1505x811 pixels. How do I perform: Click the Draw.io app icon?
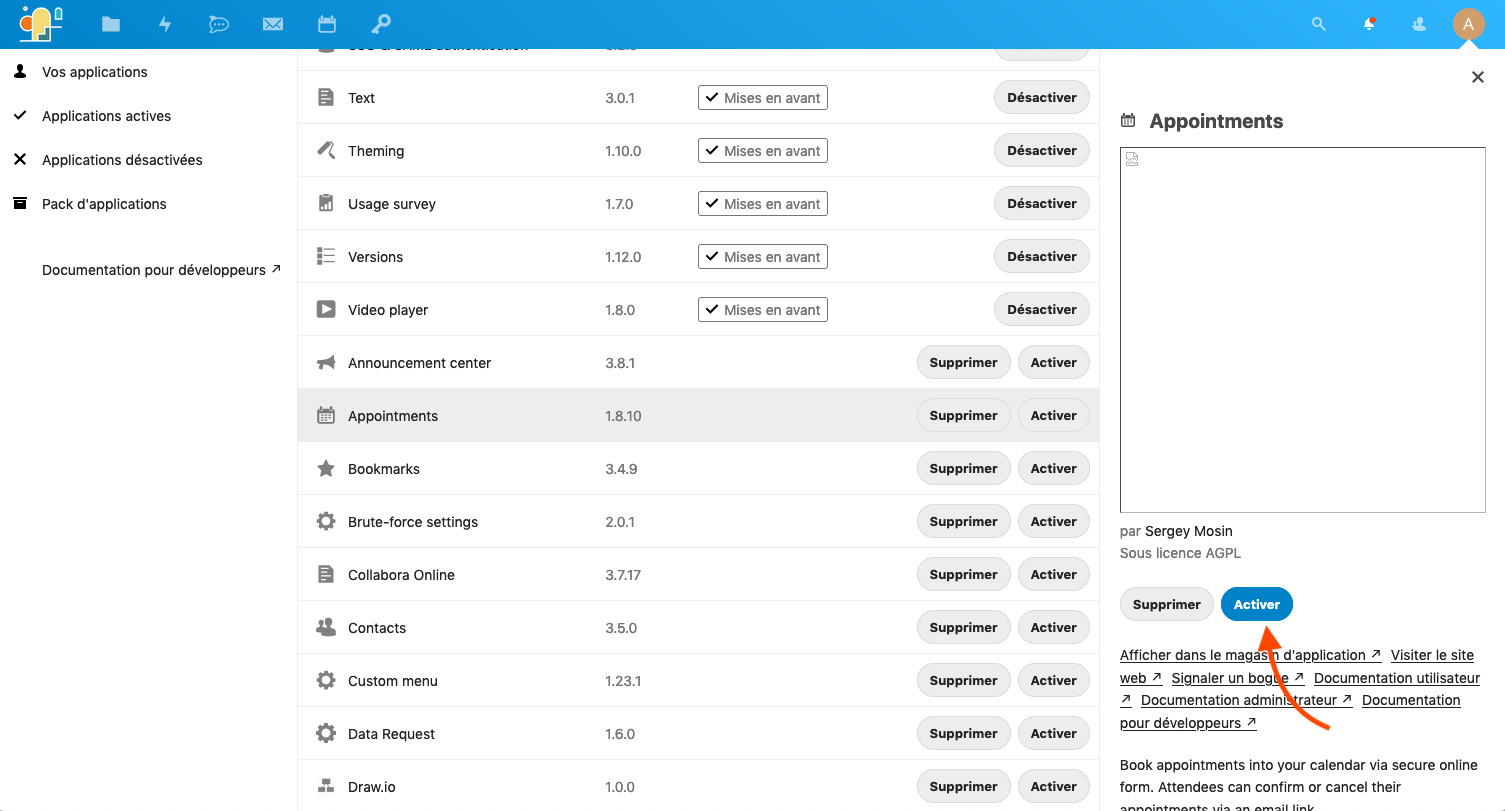pyautogui.click(x=326, y=787)
